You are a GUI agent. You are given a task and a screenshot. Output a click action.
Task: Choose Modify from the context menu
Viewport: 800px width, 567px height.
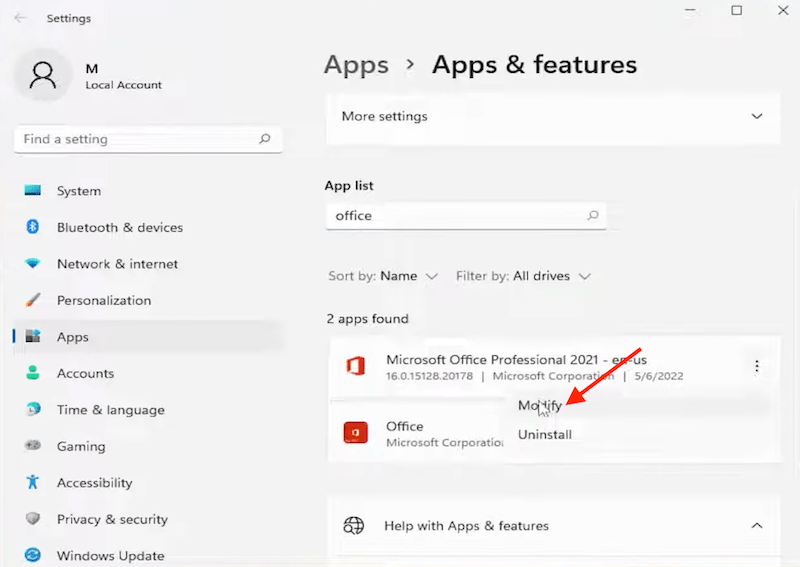pos(540,405)
